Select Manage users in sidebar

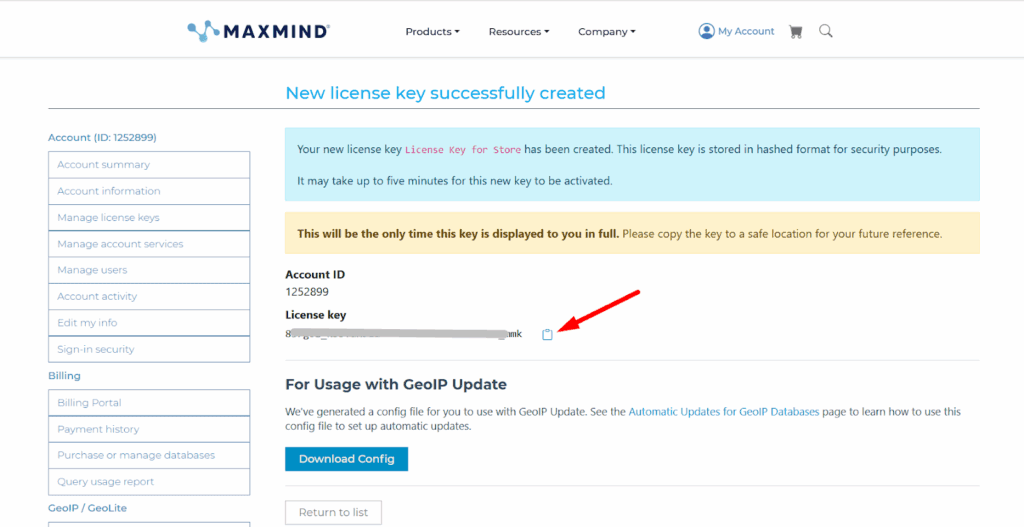(149, 270)
